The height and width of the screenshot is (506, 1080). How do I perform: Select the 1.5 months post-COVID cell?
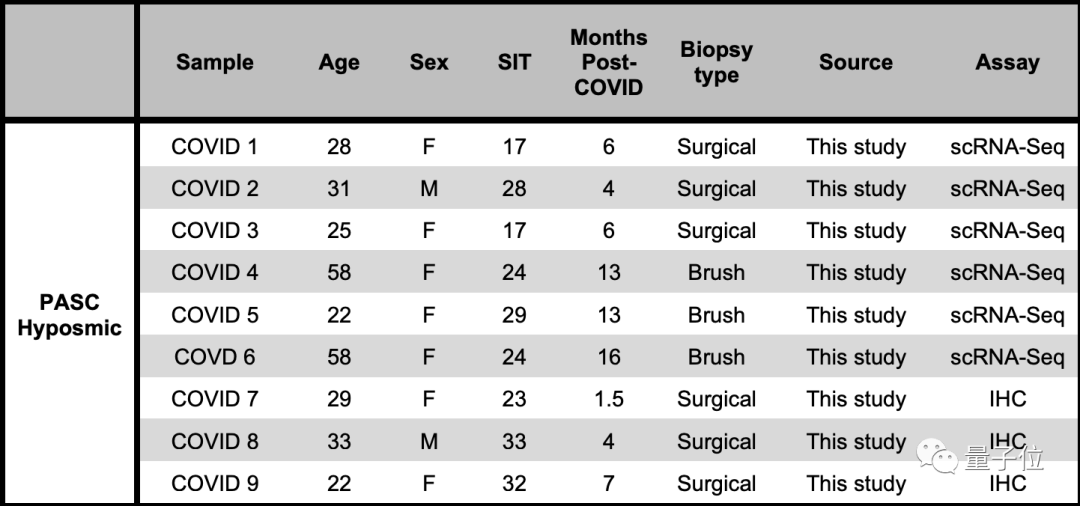pyautogui.click(x=608, y=399)
